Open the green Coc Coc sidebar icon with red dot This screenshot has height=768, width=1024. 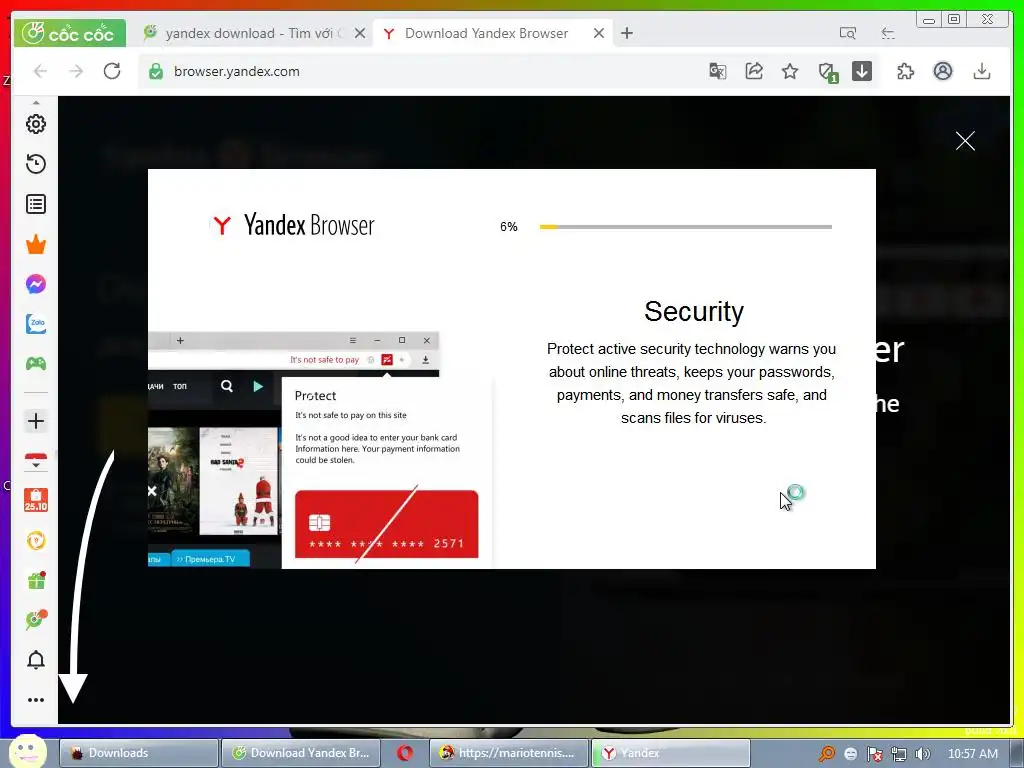point(36,620)
